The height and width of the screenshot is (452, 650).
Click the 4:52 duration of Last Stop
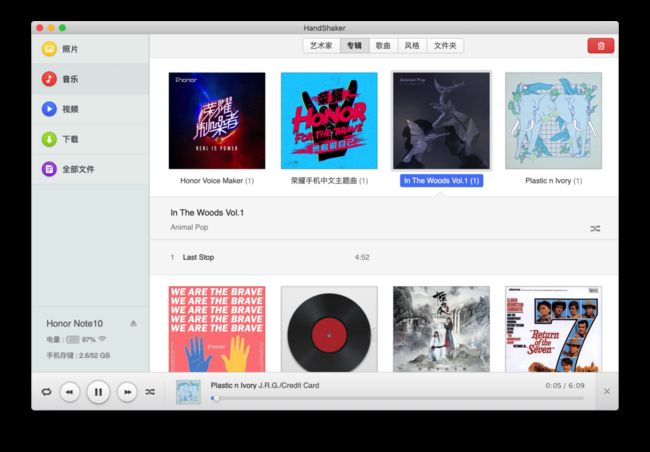(x=362, y=257)
